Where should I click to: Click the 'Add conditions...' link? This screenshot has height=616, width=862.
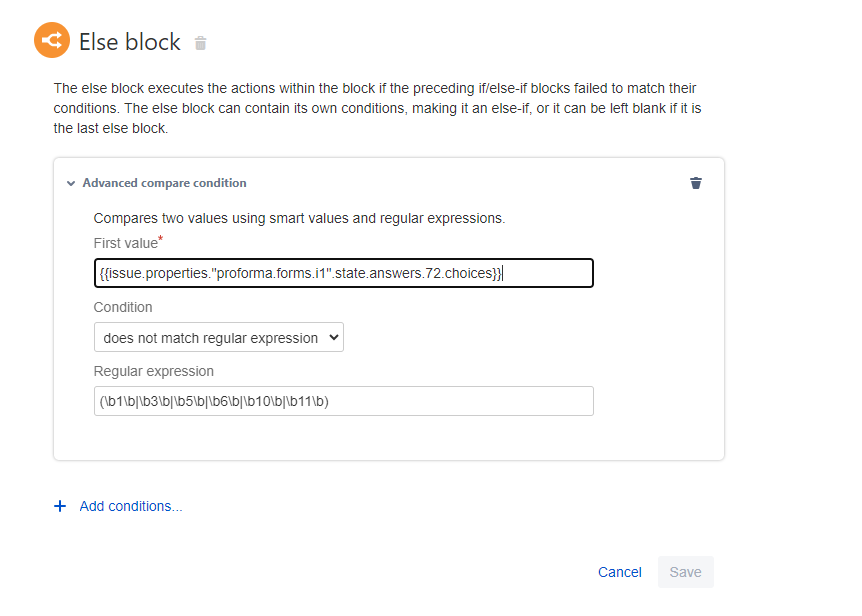131,506
